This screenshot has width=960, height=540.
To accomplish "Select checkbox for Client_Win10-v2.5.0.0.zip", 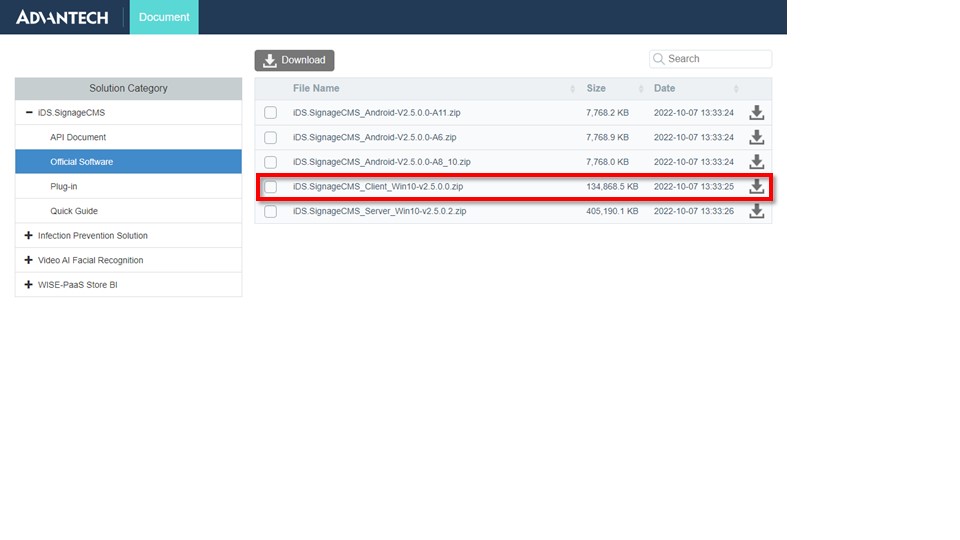I will tap(270, 187).
